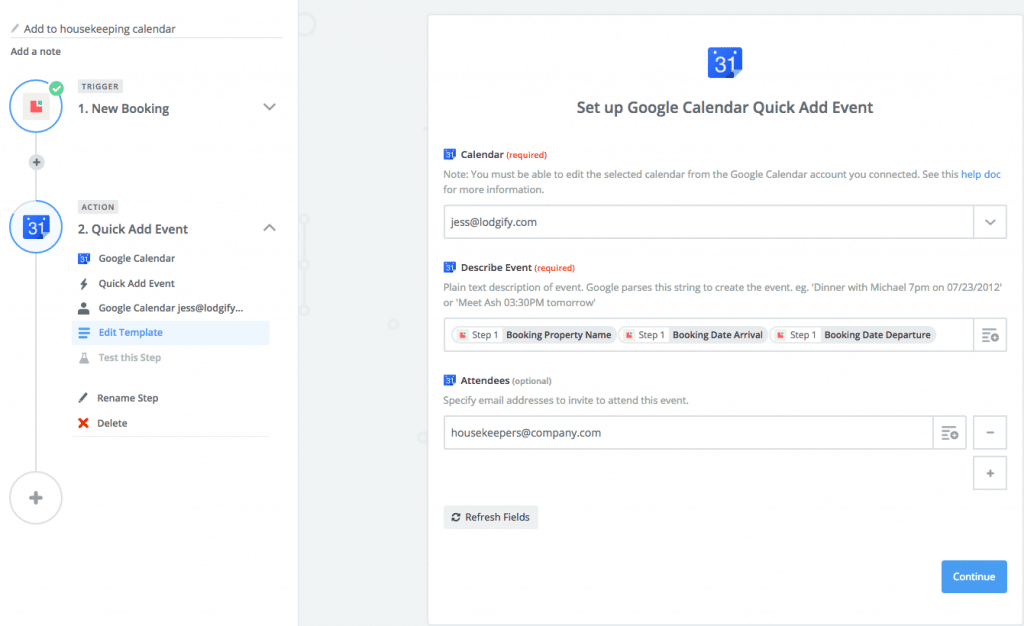The image size is (1024, 626).
Task: Click the Describe Event field label
Action: (496, 268)
